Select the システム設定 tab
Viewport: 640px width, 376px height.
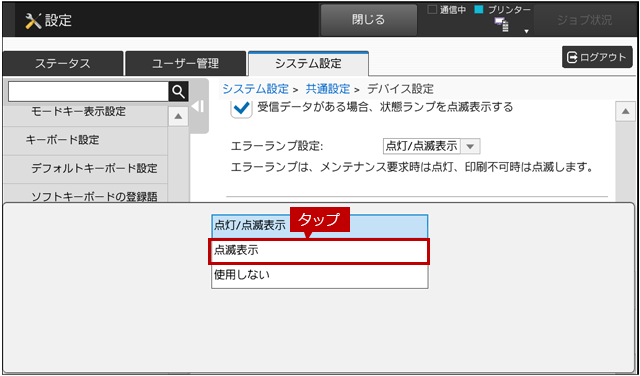pos(308,64)
